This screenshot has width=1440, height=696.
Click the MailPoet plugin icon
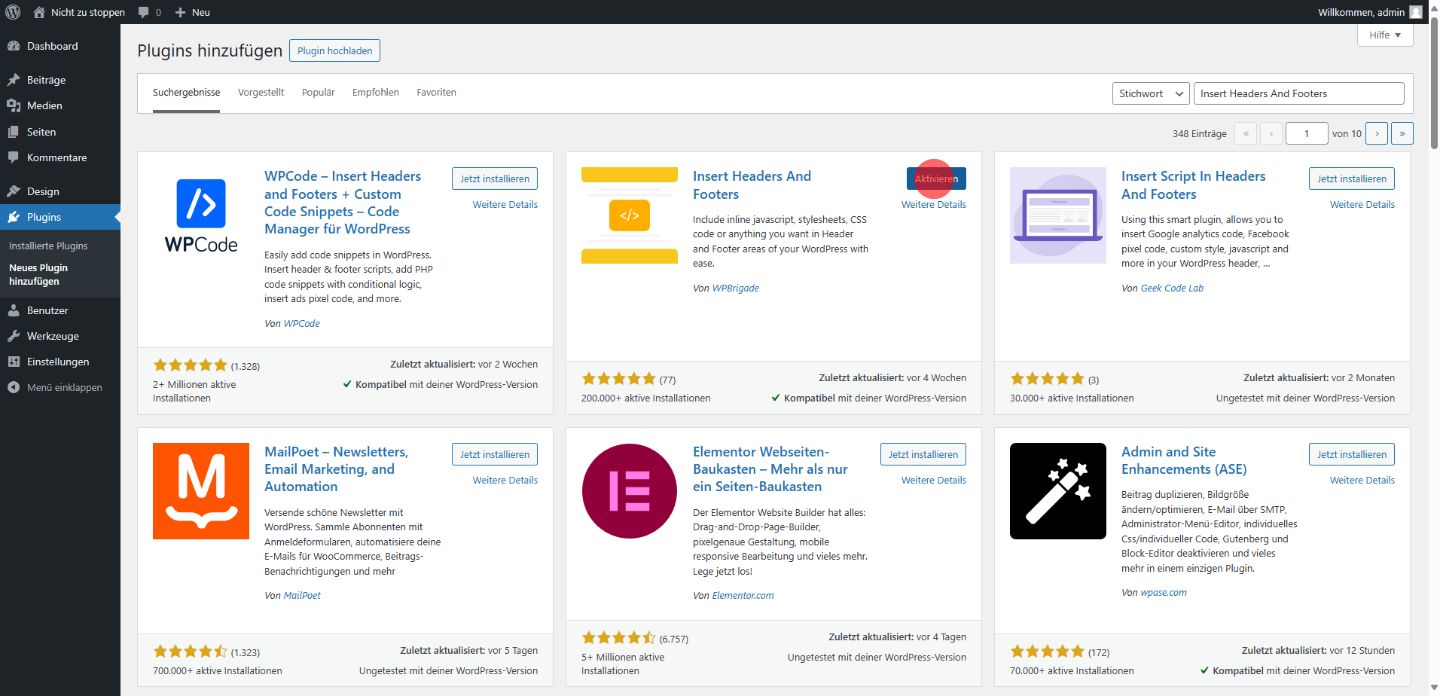pyautogui.click(x=200, y=491)
